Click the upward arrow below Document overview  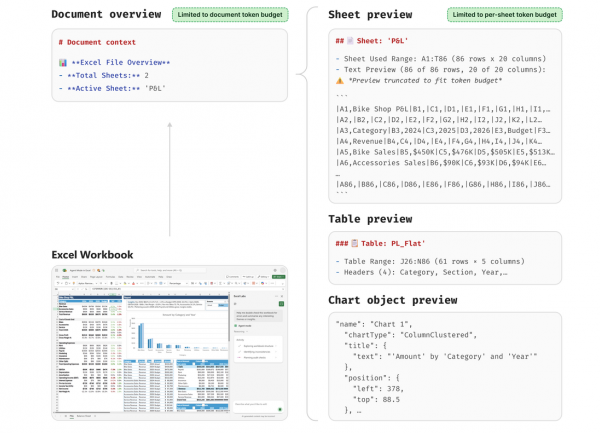(x=169, y=127)
